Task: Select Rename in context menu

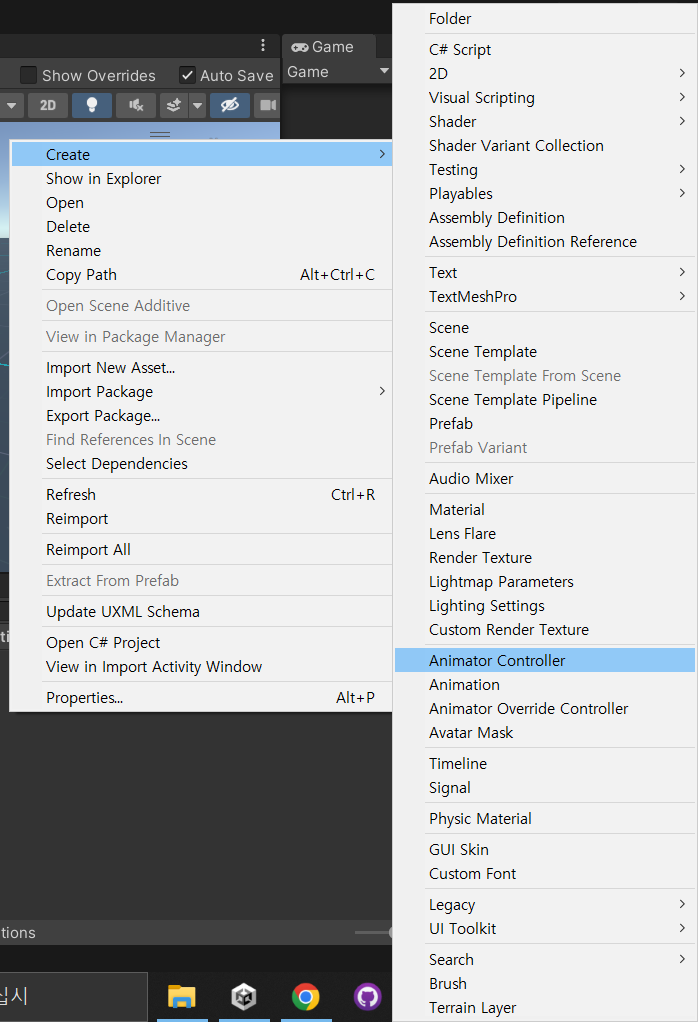Action: point(201,251)
